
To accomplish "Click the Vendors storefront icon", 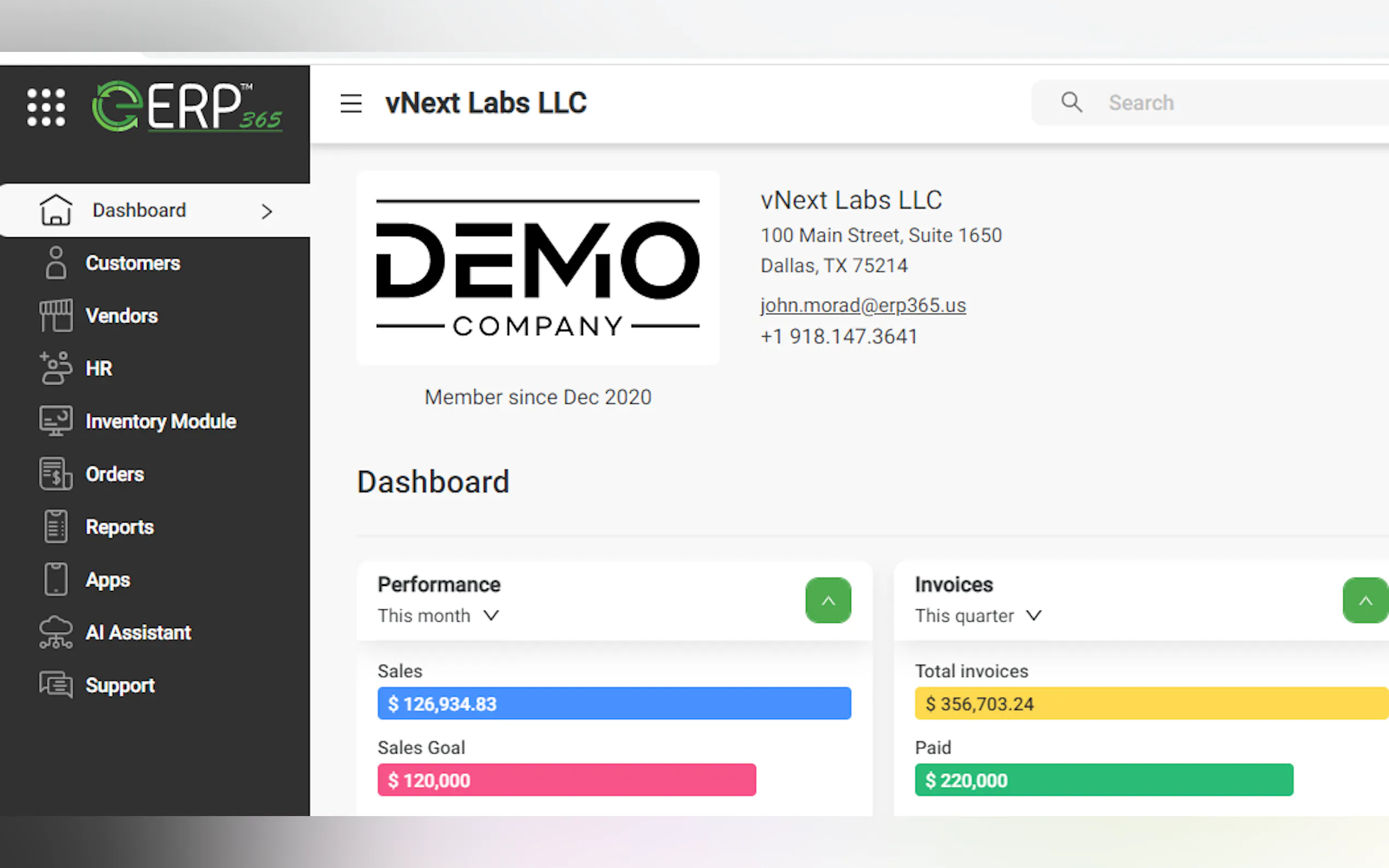I will (x=56, y=315).
